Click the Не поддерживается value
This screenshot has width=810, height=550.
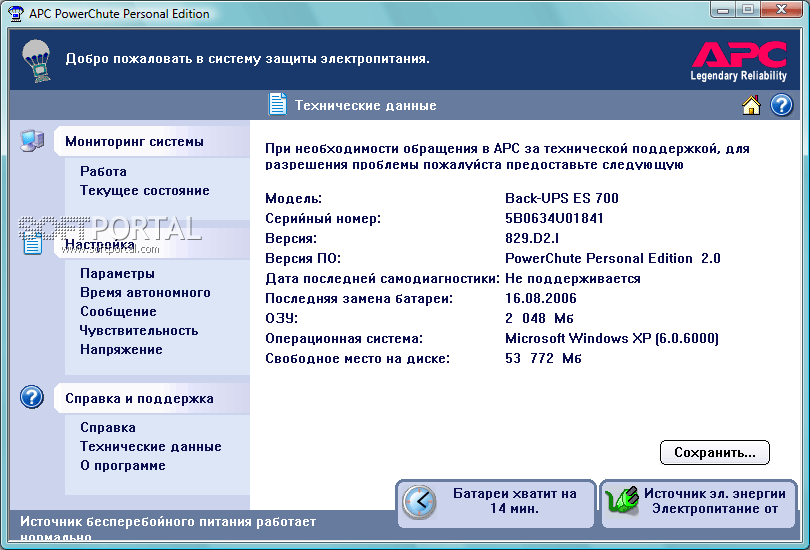click(573, 278)
